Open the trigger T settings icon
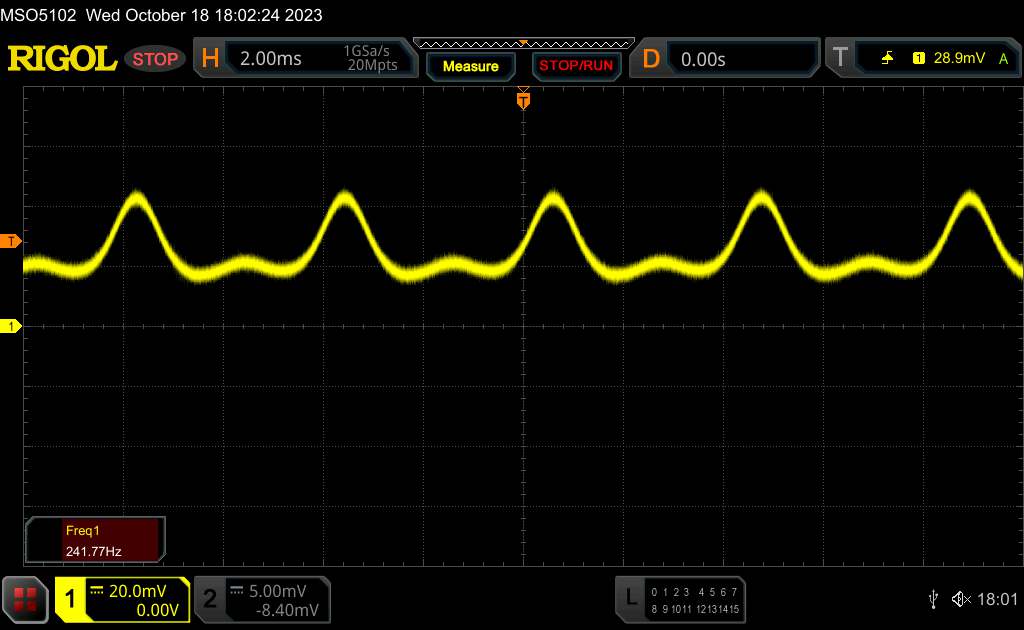 click(840, 57)
